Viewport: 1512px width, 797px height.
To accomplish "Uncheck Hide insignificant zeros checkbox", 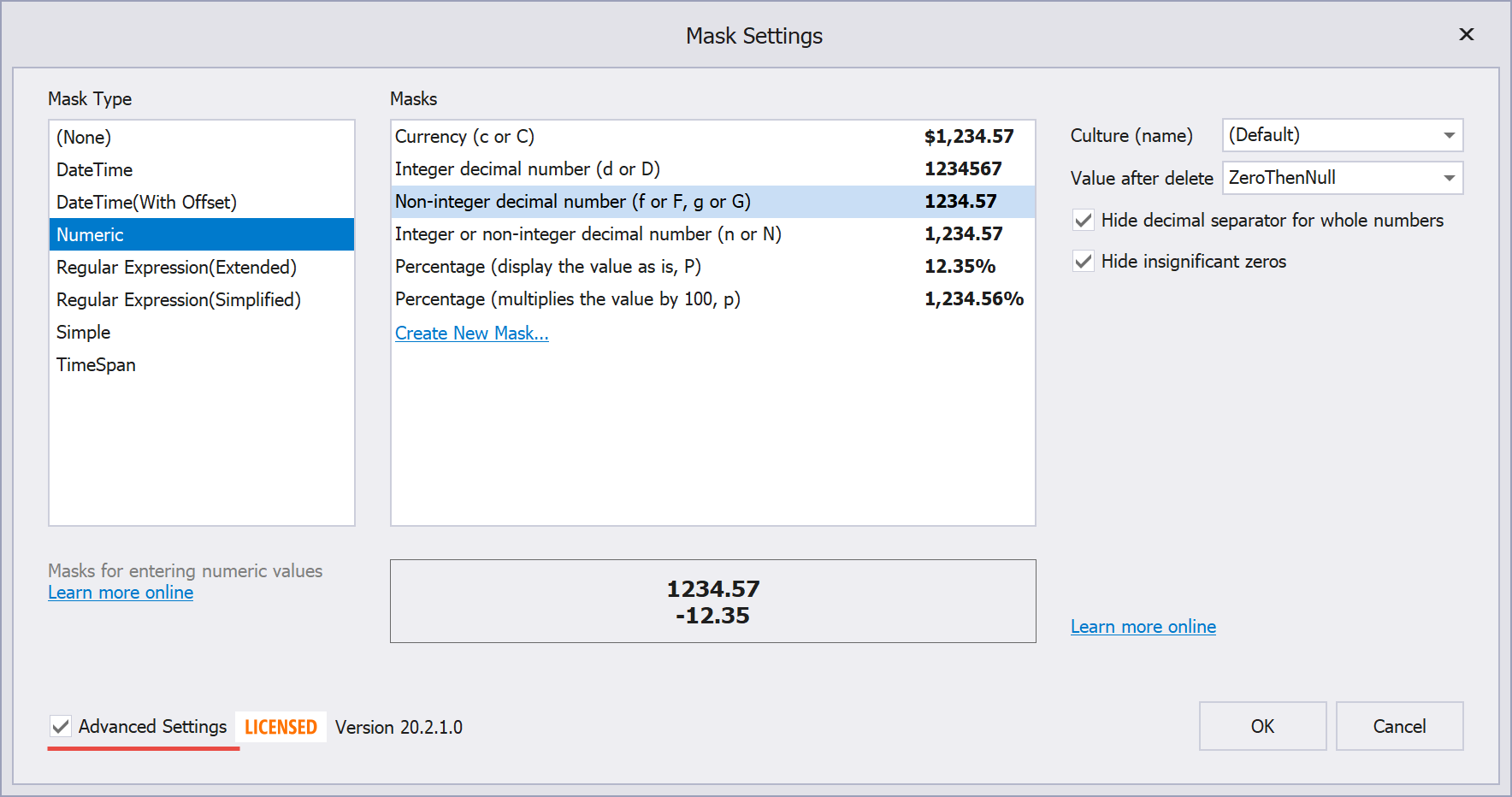I will [x=1084, y=262].
